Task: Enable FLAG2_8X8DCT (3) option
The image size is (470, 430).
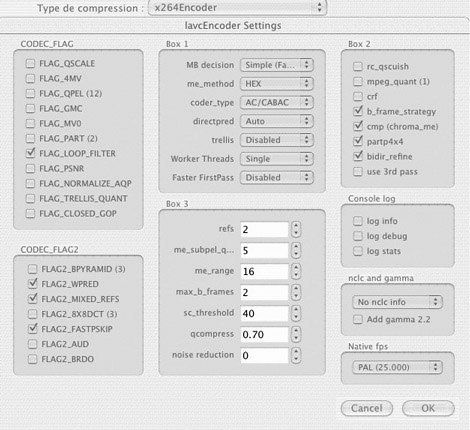Action: click(x=32, y=314)
